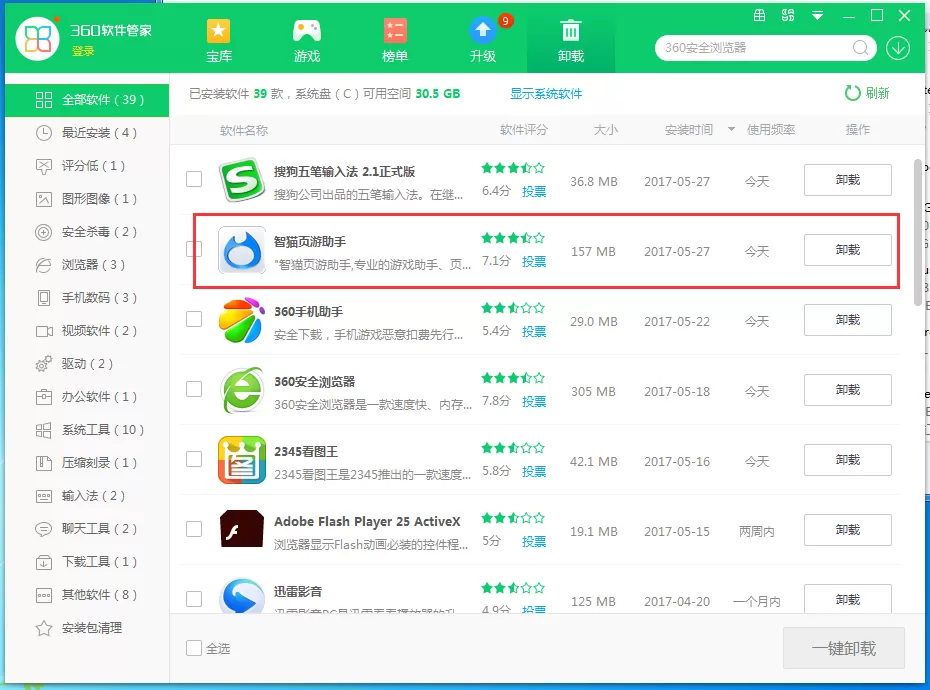
Task: Select 输入法 (2) category
Action: (x=87, y=496)
